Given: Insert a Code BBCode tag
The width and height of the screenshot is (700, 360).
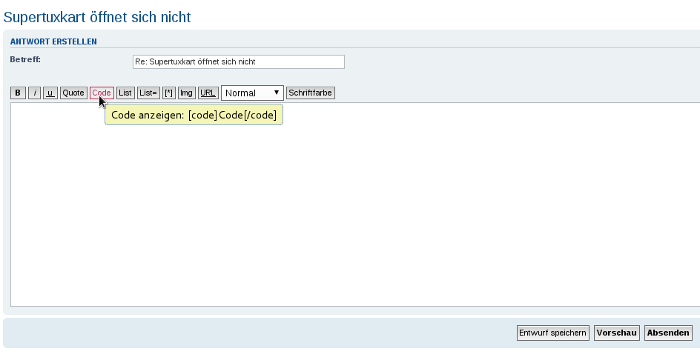Looking at the screenshot, I should (x=102, y=93).
